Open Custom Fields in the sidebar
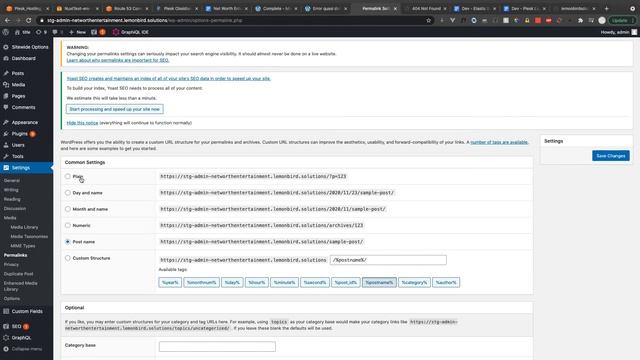The height and width of the screenshot is (360, 640). [27, 311]
